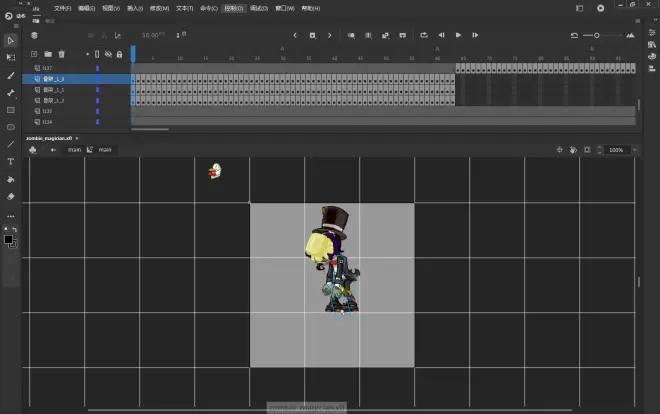Click the back arrow in the stage edit bar
The height and width of the screenshot is (414, 660).
pos(53,150)
